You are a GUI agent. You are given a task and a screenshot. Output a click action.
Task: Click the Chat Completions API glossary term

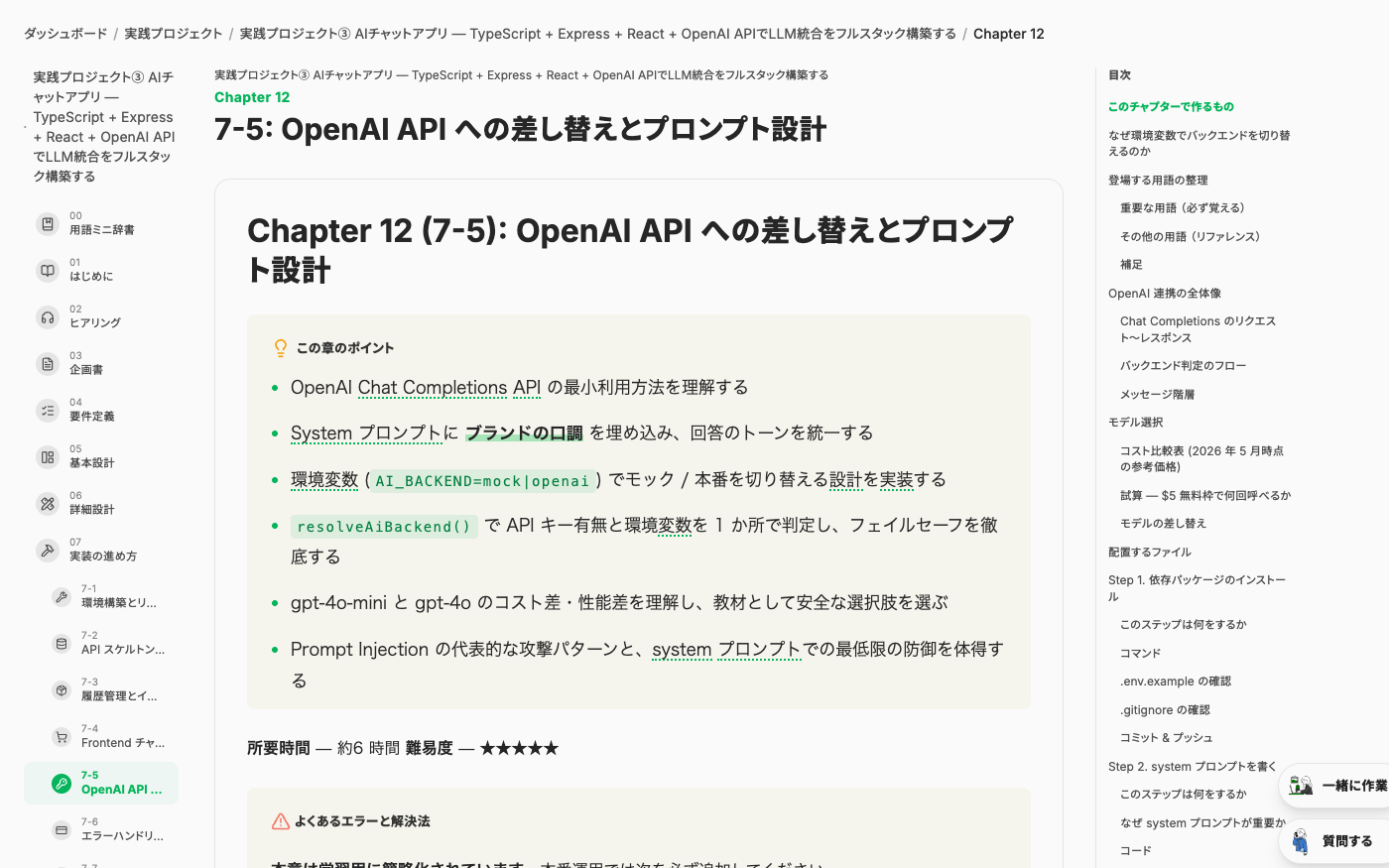click(x=449, y=387)
